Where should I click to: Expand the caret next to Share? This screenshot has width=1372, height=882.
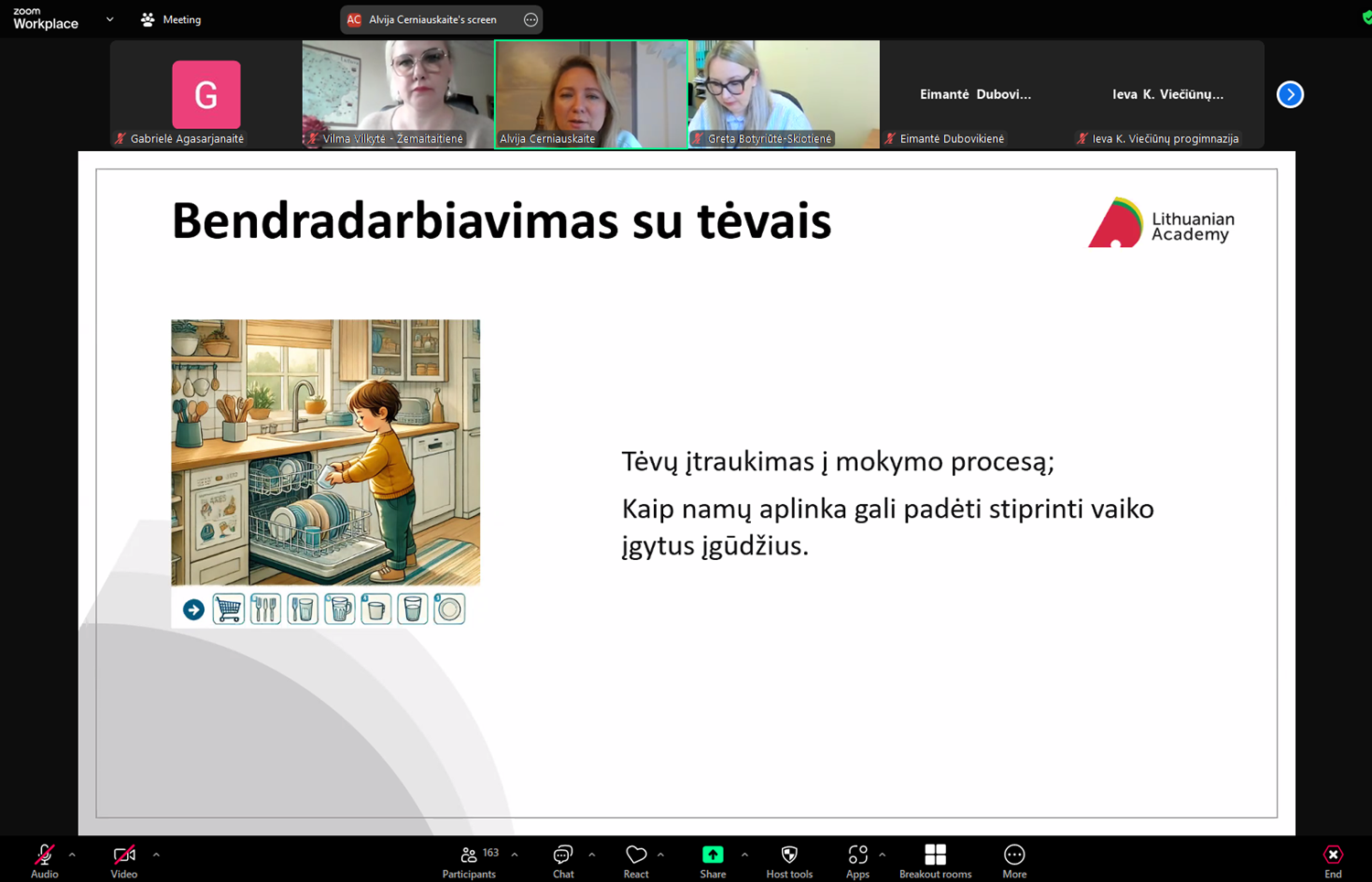coord(745,855)
